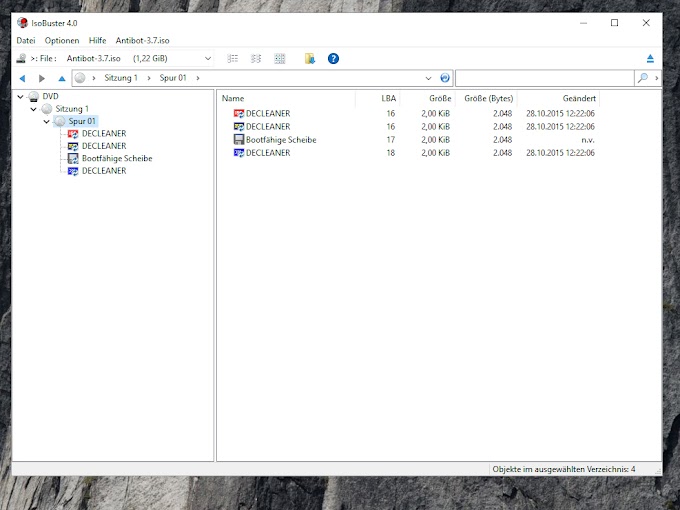Open help via the blue question mark icon
Screen dimensions: 680x510
pos(333,59)
